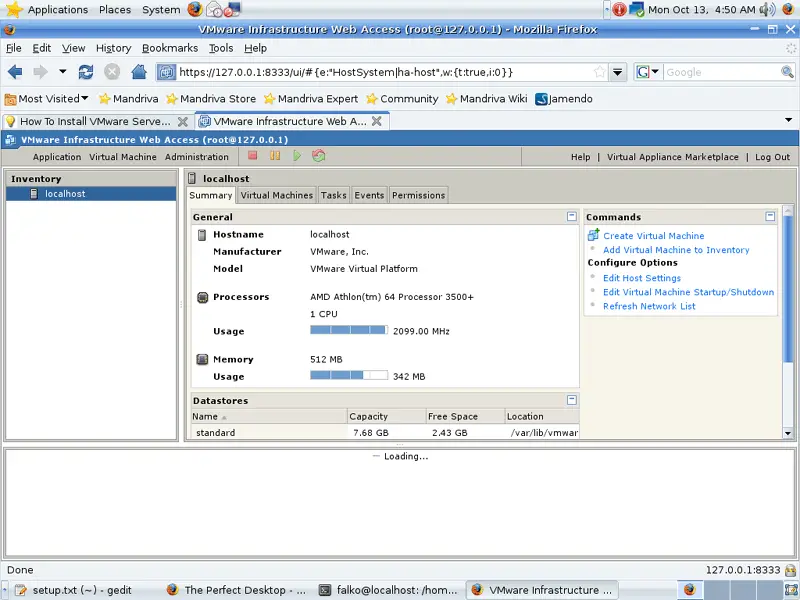
Task: Click the security lock icon in status bar
Action: [790, 570]
